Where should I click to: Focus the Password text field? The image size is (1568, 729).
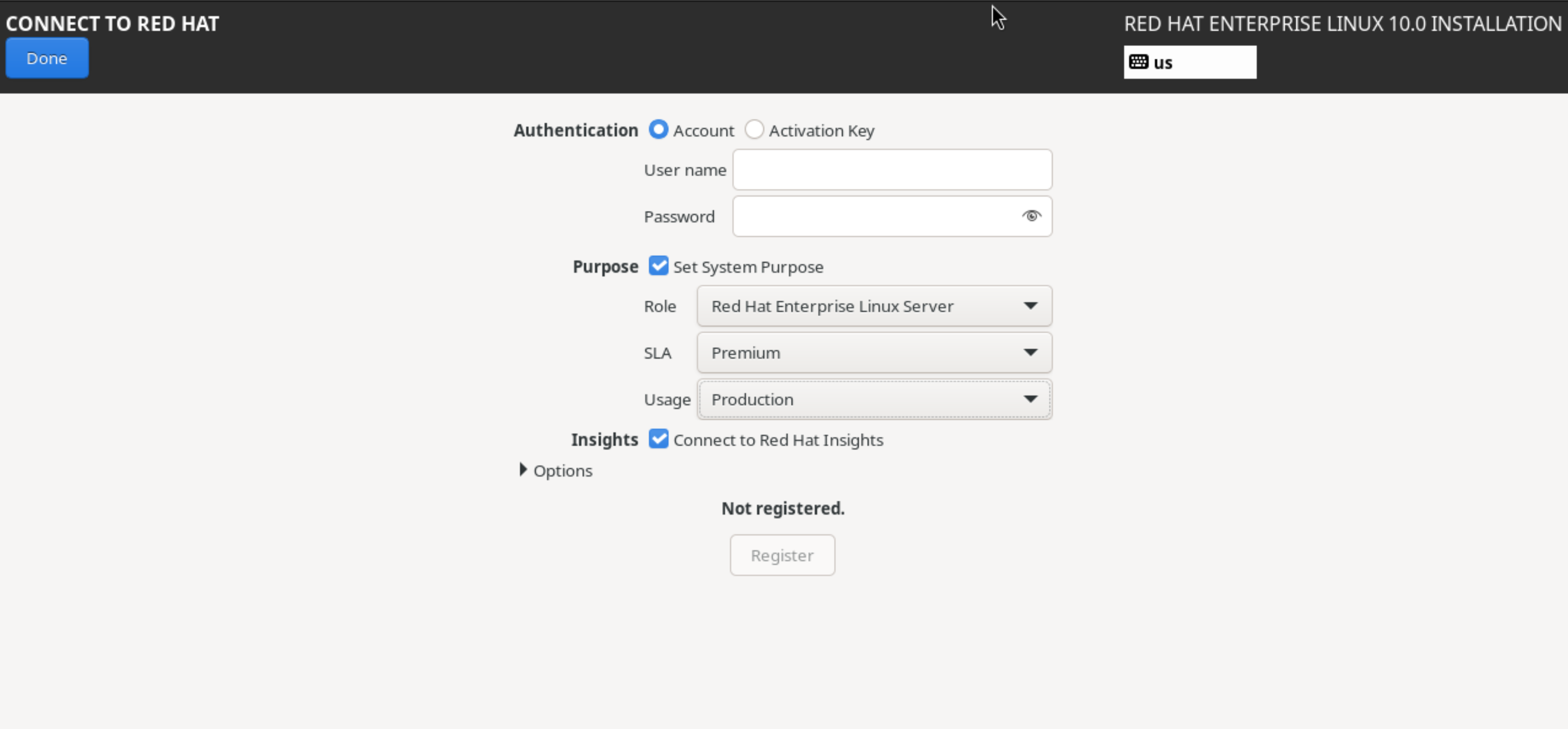coord(874,217)
